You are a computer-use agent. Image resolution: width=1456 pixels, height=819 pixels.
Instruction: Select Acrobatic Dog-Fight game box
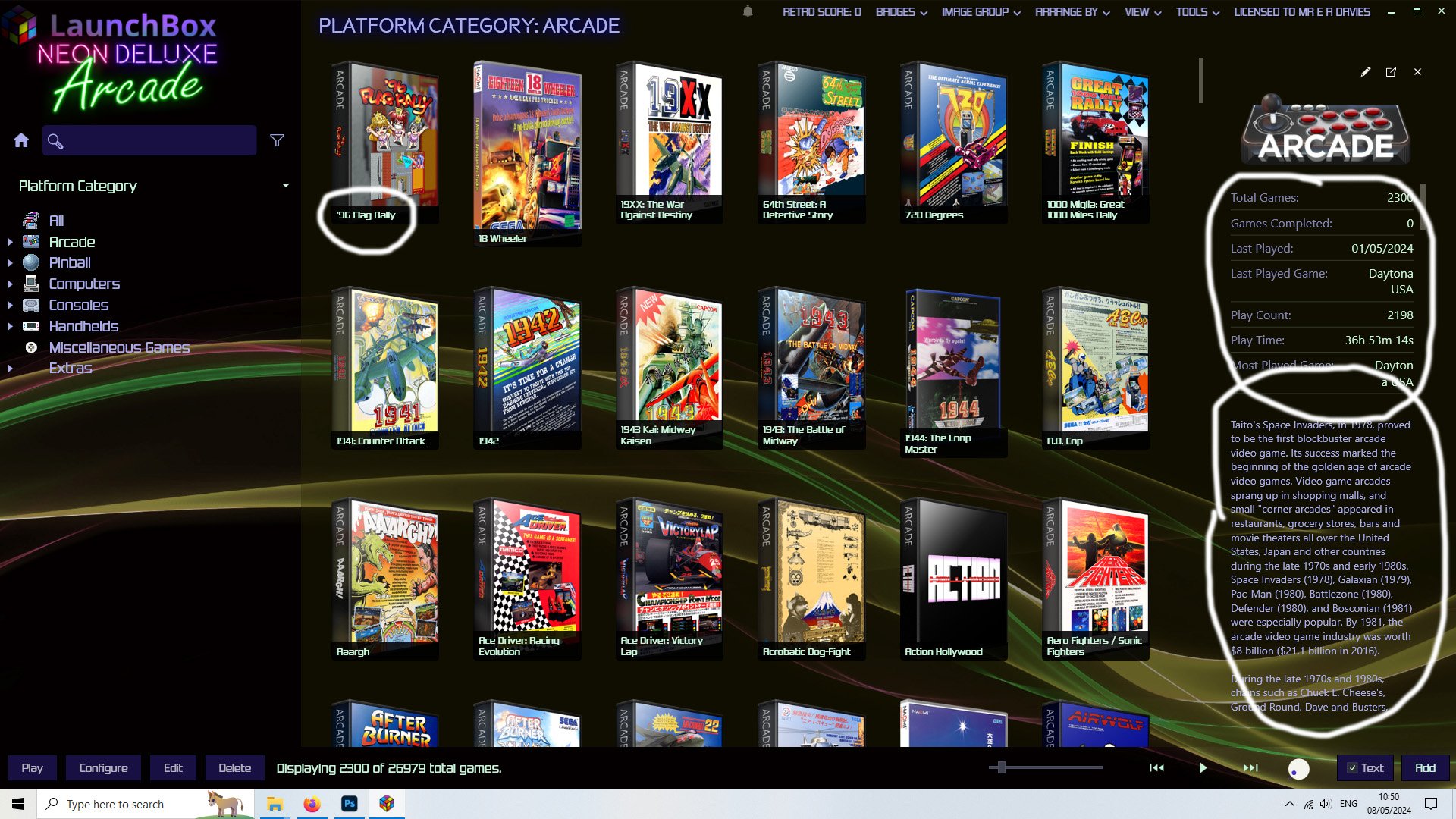tap(811, 579)
